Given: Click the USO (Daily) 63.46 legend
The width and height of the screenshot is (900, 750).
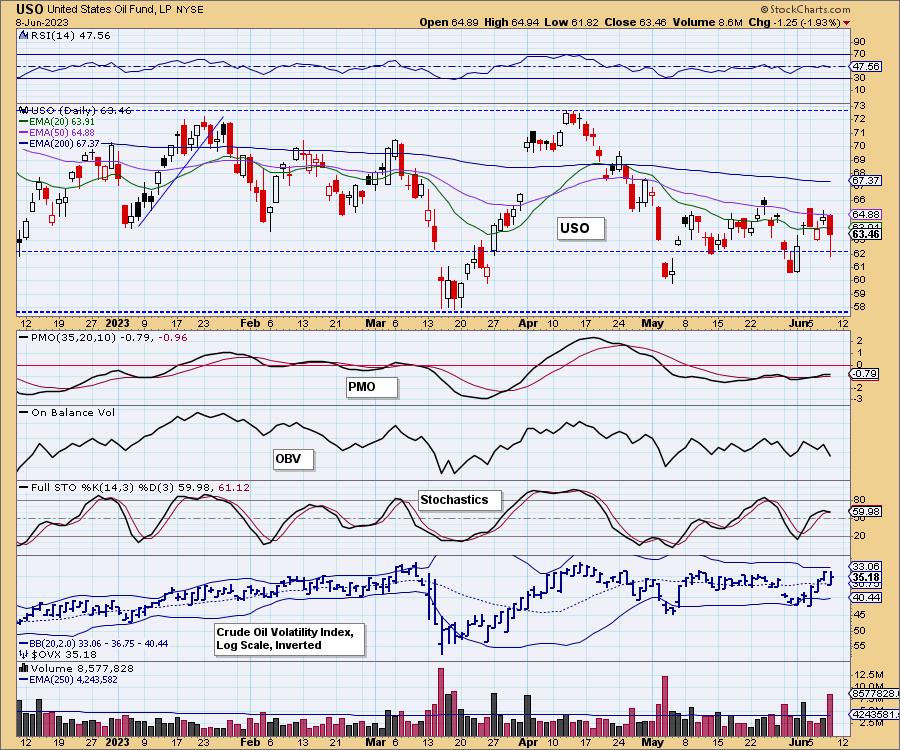Looking at the screenshot, I should pos(81,110).
